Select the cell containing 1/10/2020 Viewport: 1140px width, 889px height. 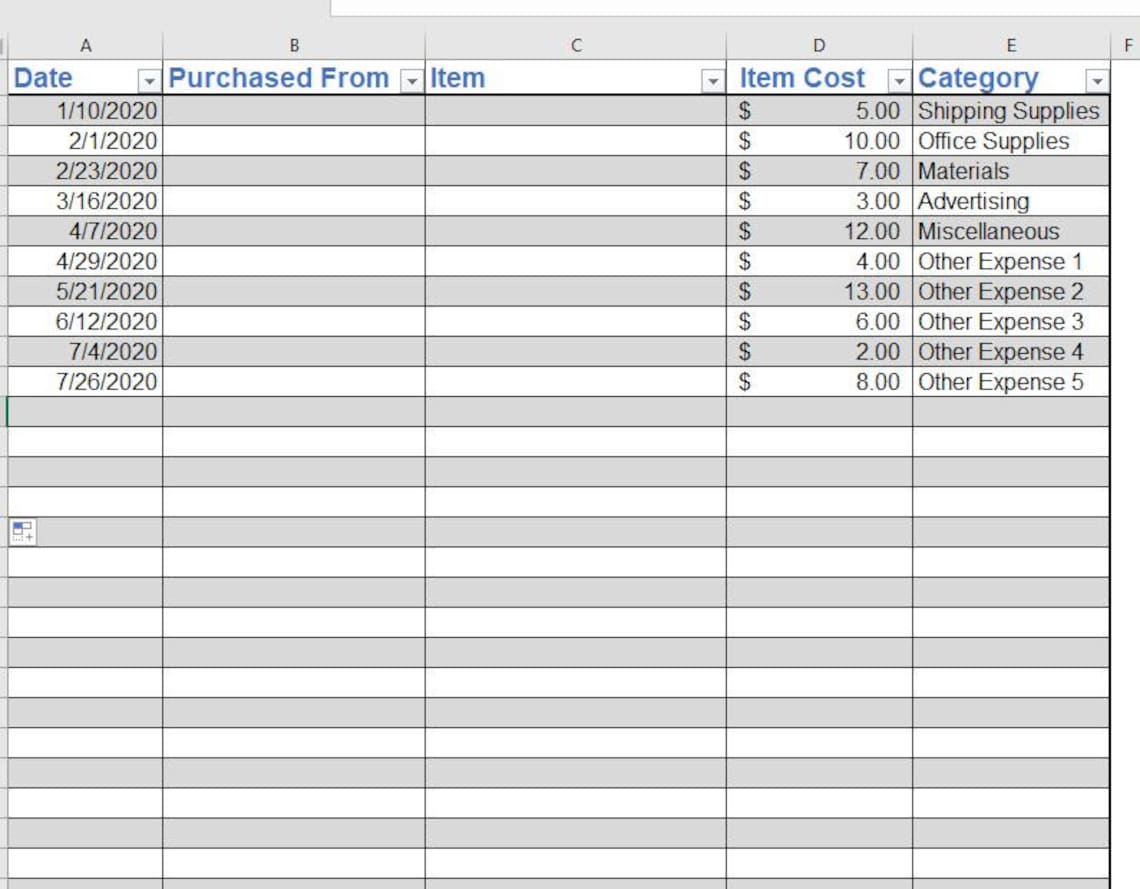point(120,111)
